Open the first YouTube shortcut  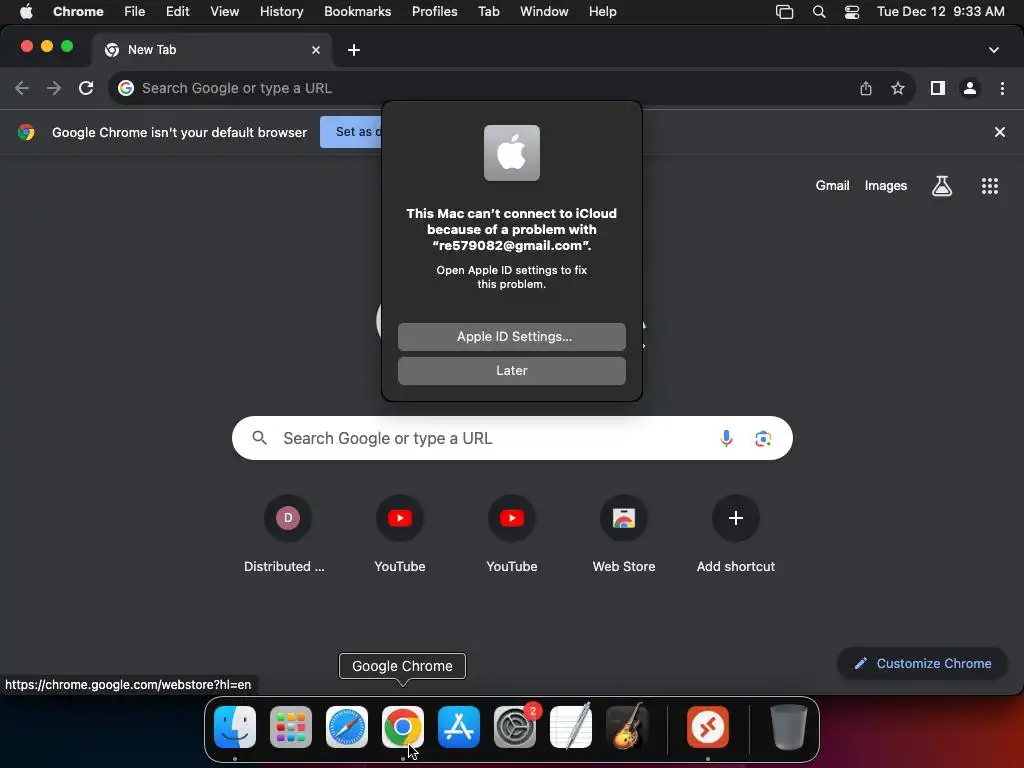pyautogui.click(x=400, y=534)
